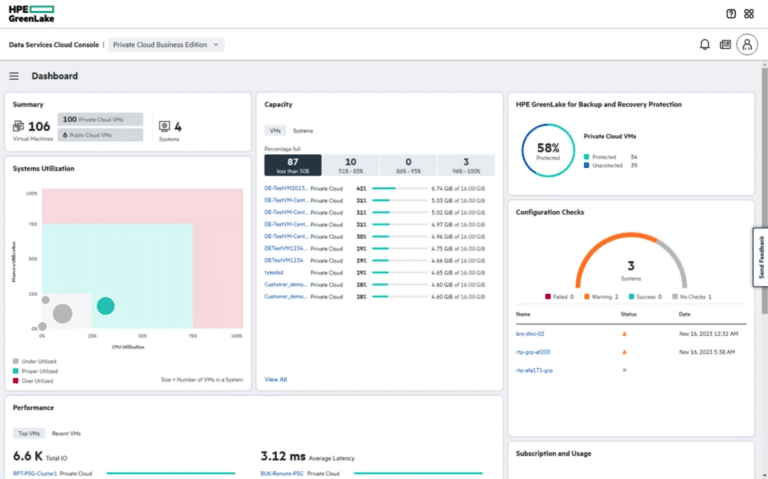Click the Systems monitor icon in Summary
The image size is (768, 479).
[165, 126]
